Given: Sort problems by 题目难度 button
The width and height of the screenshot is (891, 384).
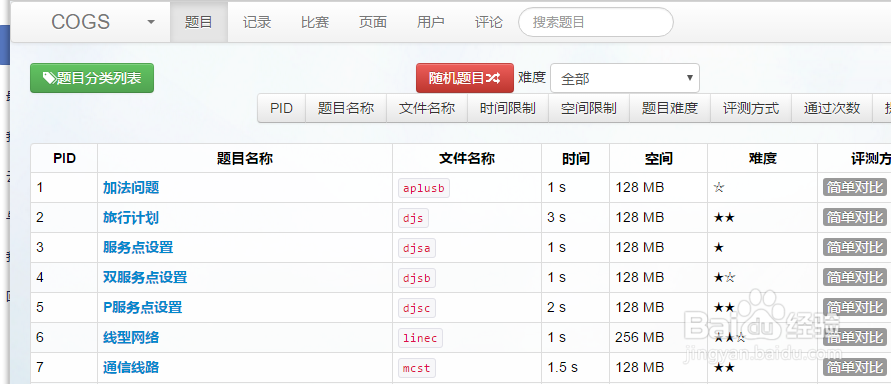Looking at the screenshot, I should point(670,108).
